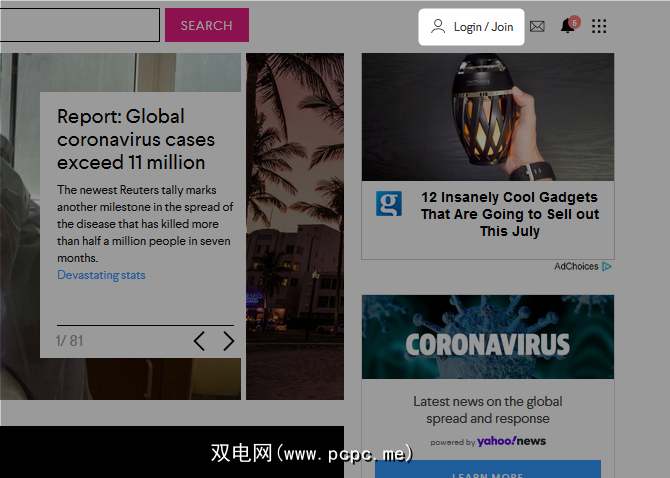This screenshot has width=670, height=478.
Task: Click the AdChoices icon
Action: click(607, 267)
